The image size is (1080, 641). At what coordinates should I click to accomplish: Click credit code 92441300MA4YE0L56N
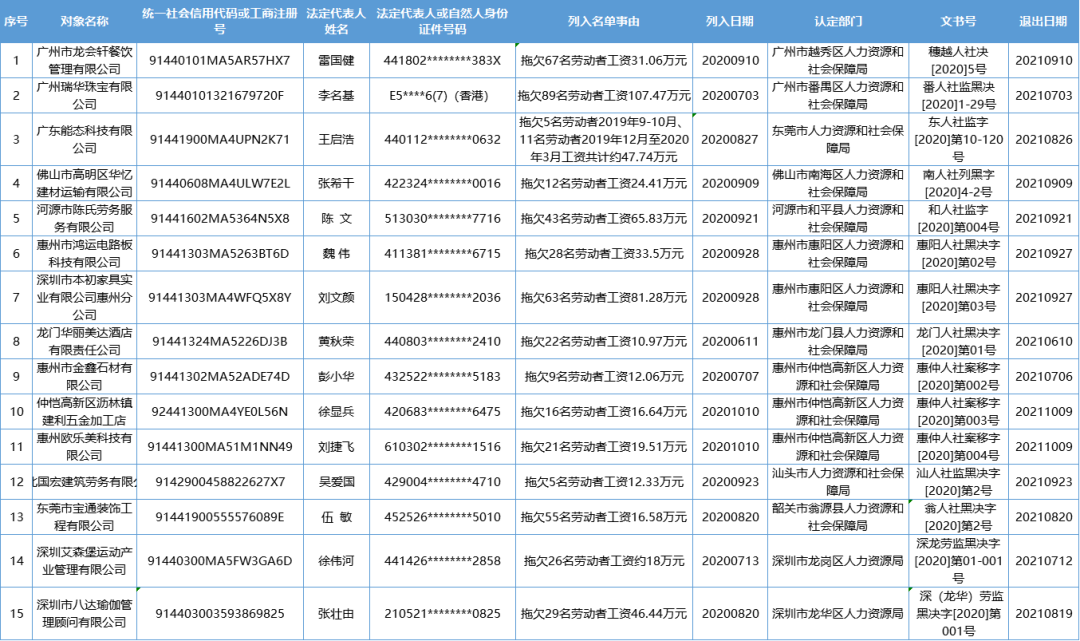(x=220, y=412)
